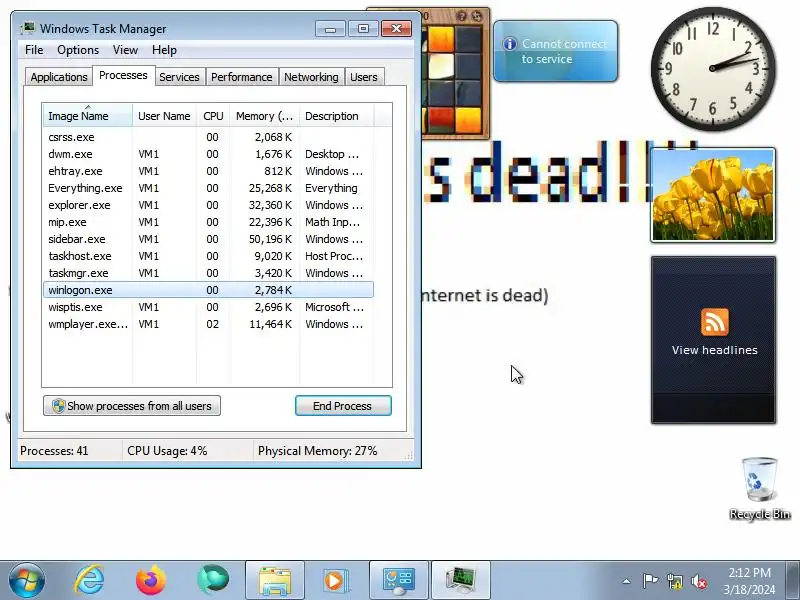This screenshot has height=600, width=800.
Task: Sort by the User Name column header
Action: 164,116
